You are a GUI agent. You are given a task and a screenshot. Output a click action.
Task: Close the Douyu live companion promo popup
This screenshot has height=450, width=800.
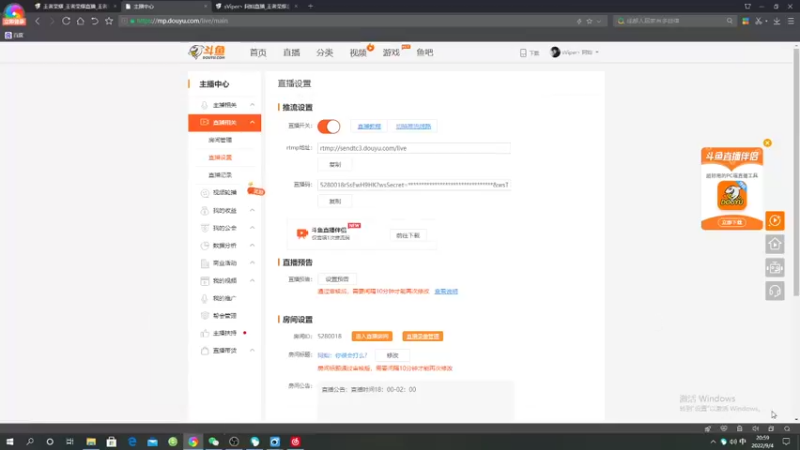coord(767,143)
